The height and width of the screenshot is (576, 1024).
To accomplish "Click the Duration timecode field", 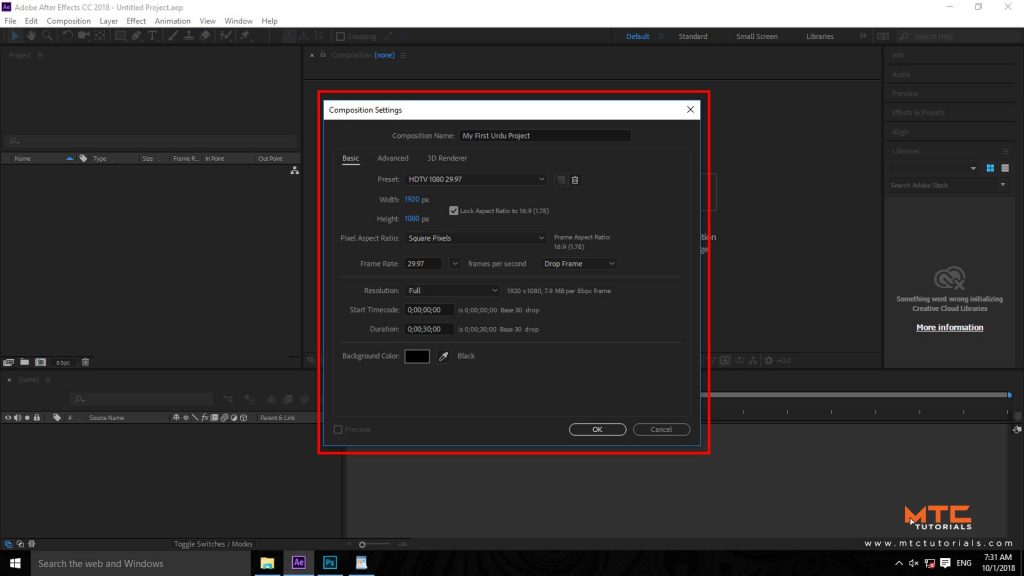I will click(428, 329).
